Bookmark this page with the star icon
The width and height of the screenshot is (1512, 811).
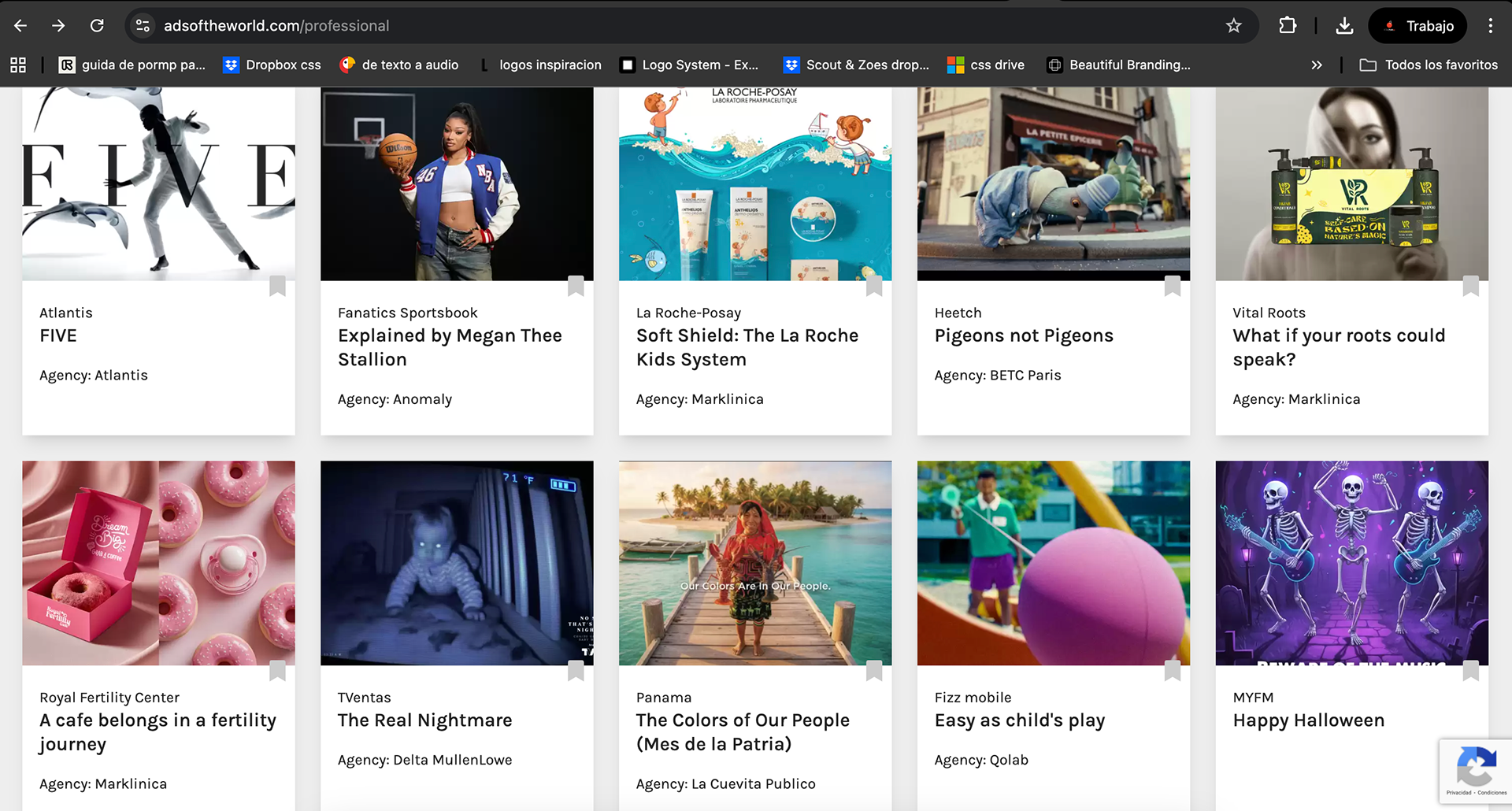click(1234, 26)
